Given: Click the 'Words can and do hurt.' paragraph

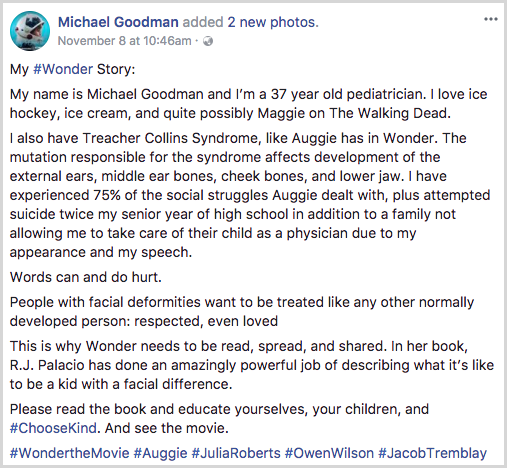Looking at the screenshot, I should [86, 277].
